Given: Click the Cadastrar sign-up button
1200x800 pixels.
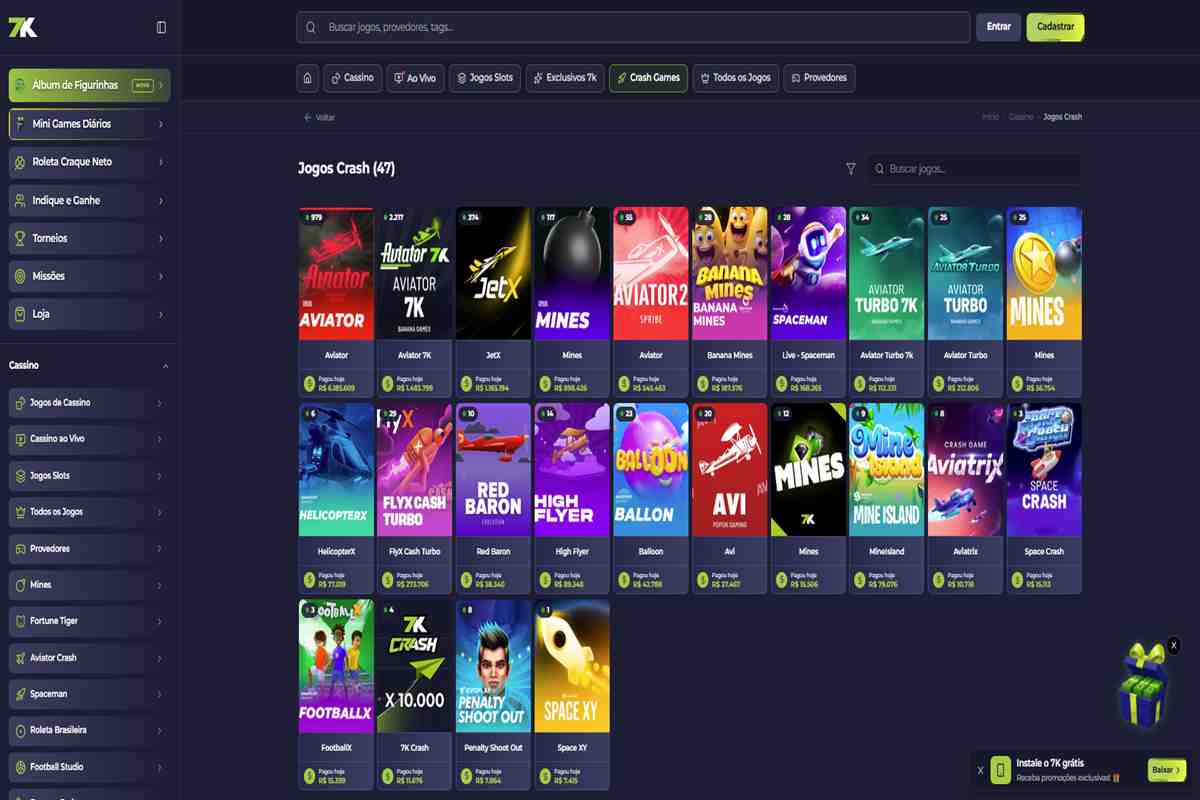Looking at the screenshot, I should point(1055,27).
